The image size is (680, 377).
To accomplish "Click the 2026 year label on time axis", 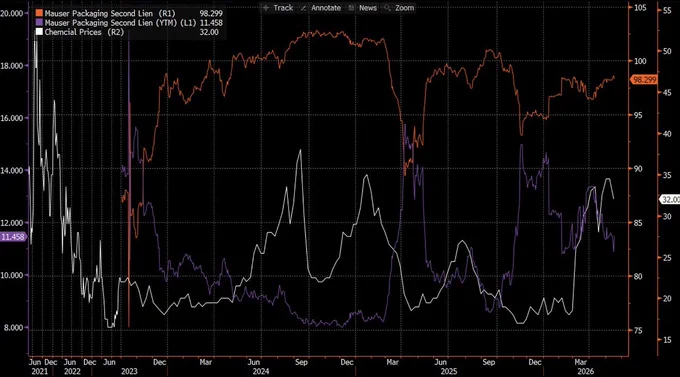I will [x=585, y=371].
